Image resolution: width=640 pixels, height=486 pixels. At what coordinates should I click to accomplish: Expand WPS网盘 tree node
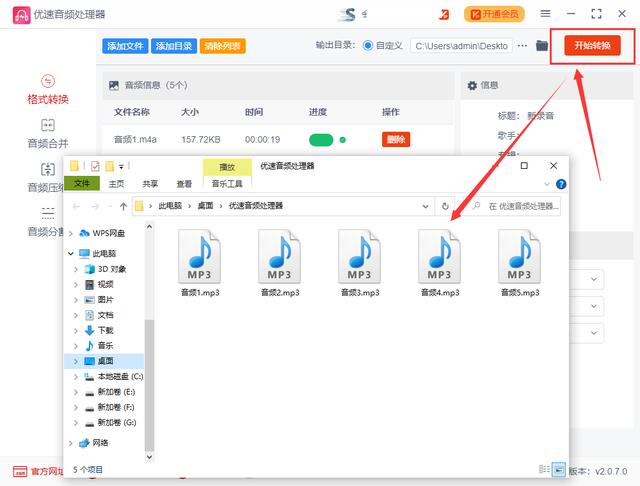(x=71, y=233)
